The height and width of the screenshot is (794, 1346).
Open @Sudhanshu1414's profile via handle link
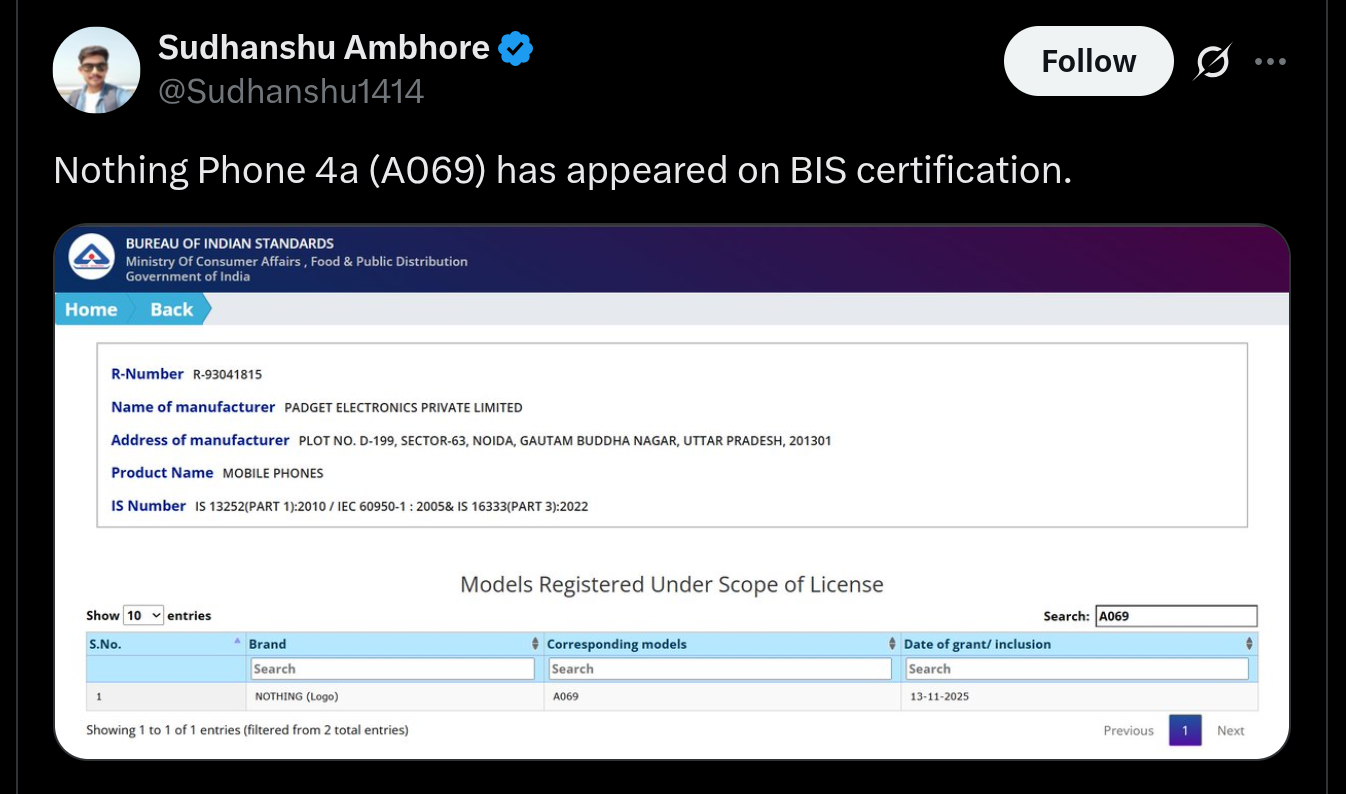click(x=290, y=91)
